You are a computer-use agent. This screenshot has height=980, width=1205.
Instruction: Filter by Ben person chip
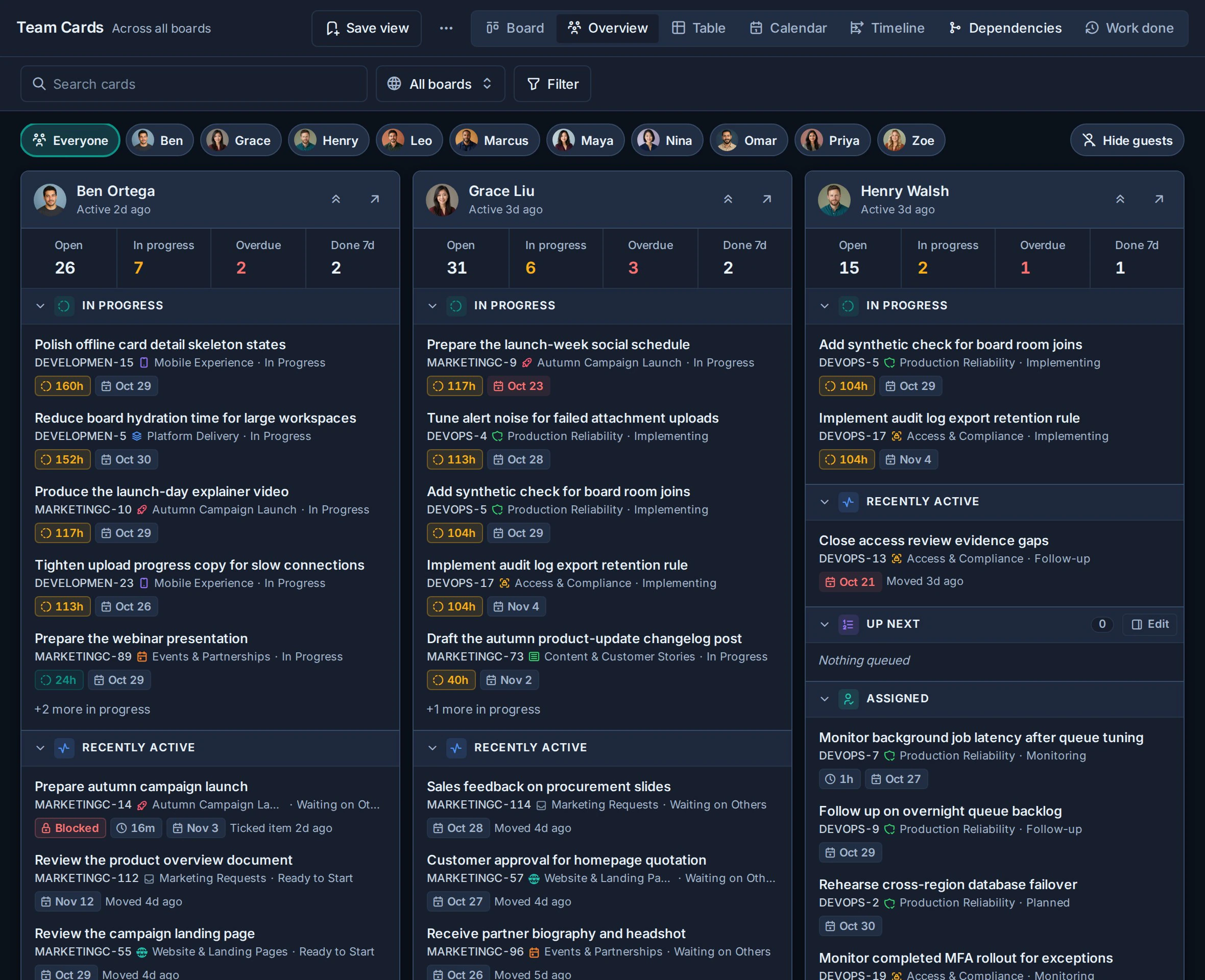tap(160, 140)
